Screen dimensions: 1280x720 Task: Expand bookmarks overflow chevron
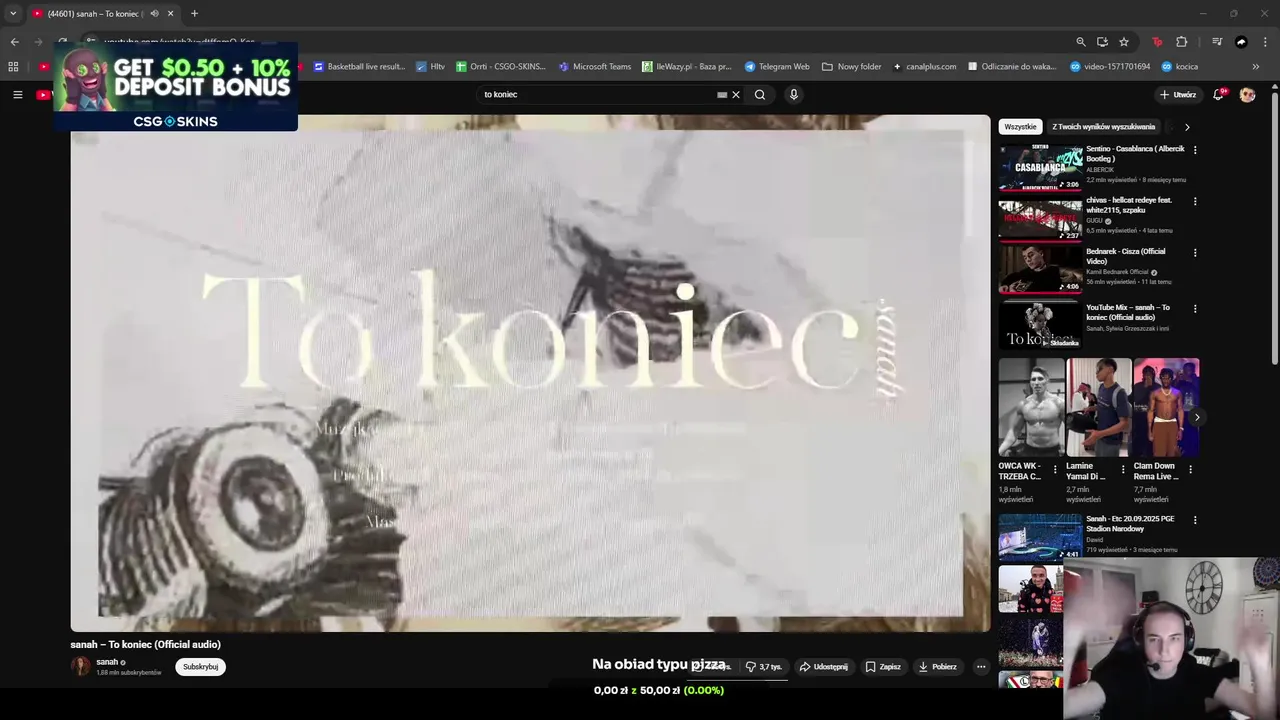pos(1256,67)
